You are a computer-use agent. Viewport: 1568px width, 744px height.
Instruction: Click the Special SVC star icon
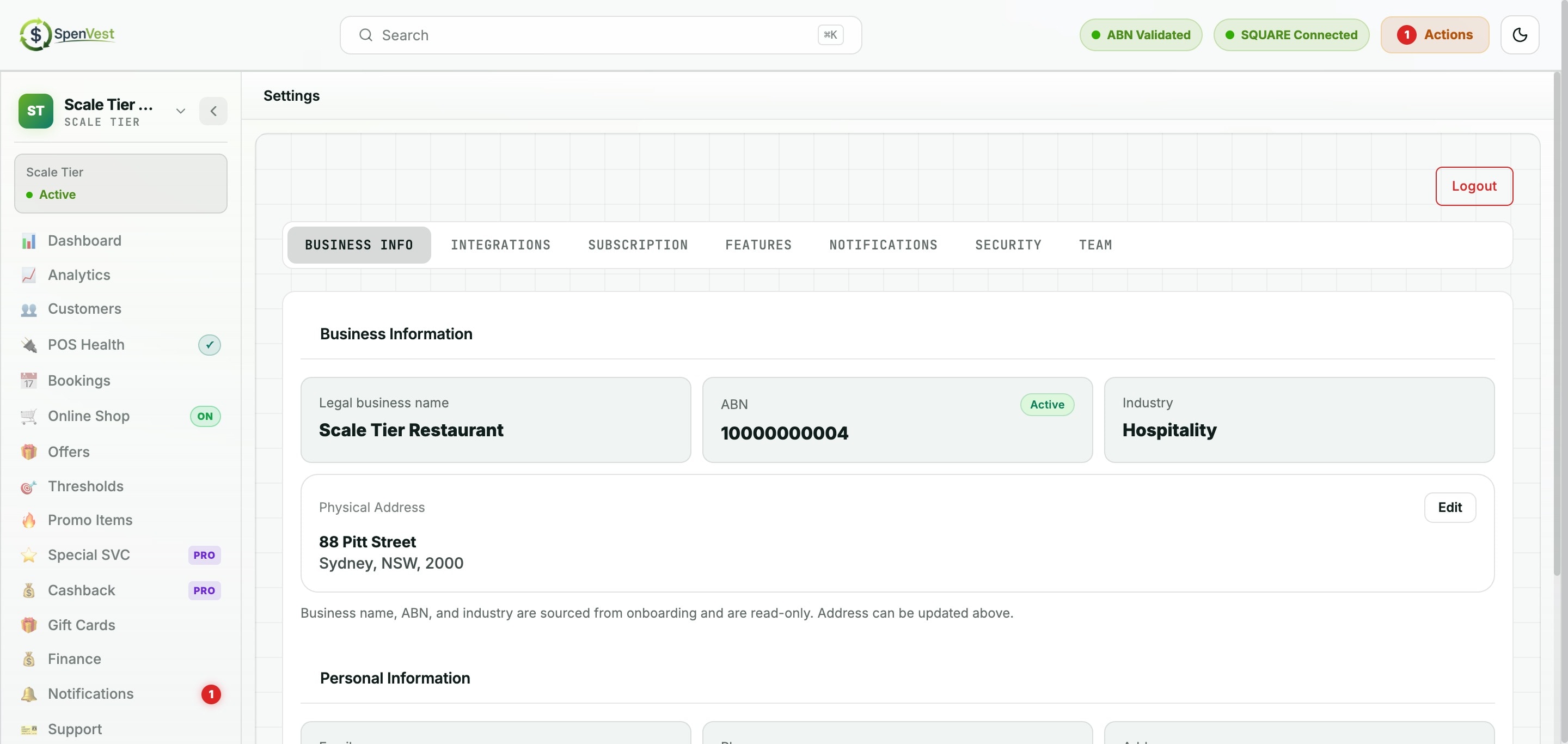pyautogui.click(x=29, y=555)
